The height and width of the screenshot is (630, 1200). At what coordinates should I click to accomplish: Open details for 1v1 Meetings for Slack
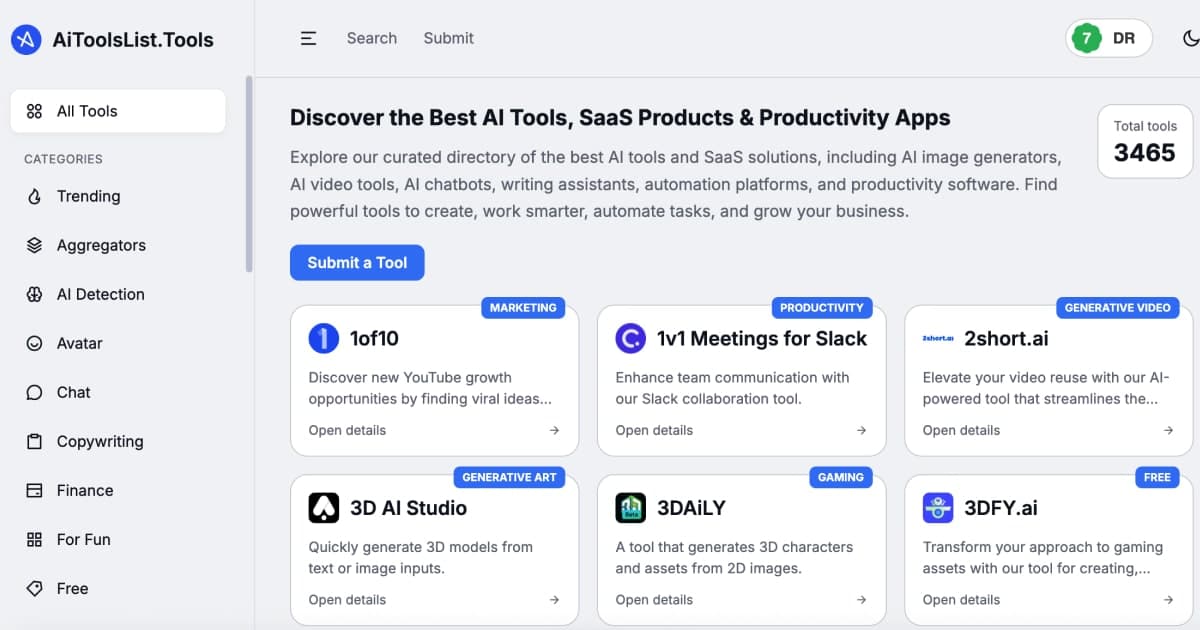[x=654, y=430]
